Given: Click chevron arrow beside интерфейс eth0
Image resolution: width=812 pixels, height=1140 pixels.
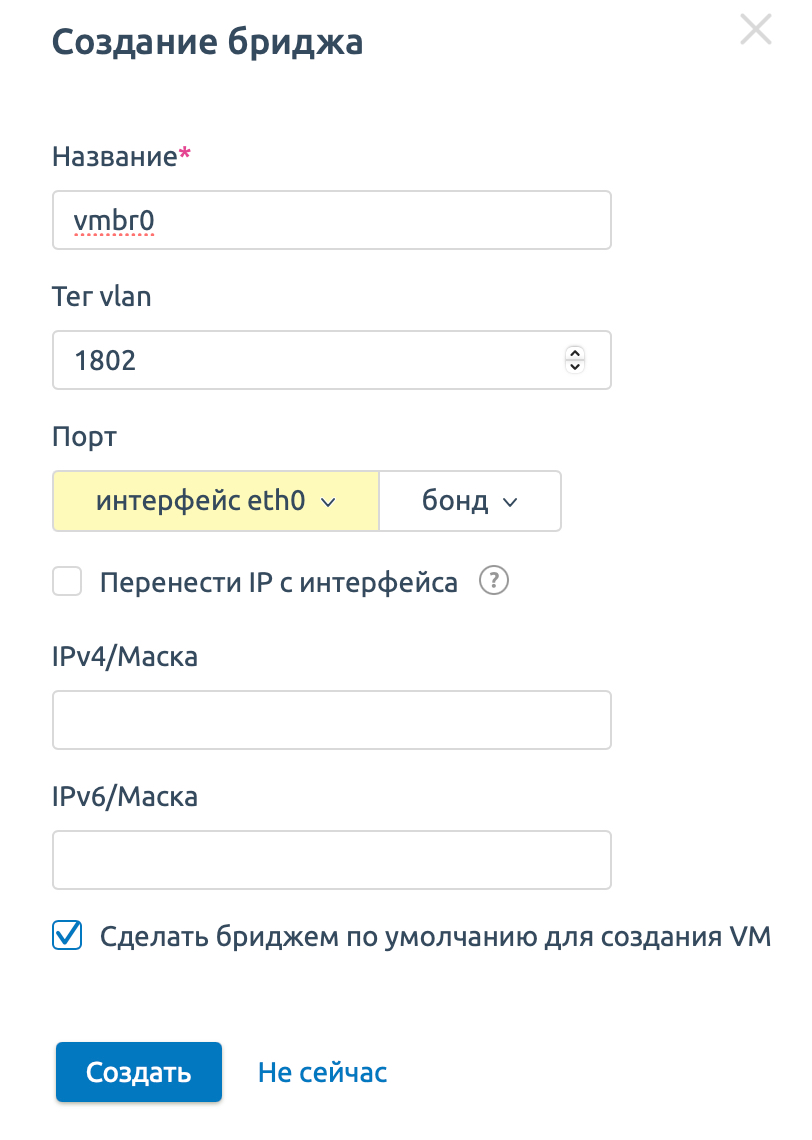Looking at the screenshot, I should [x=329, y=502].
